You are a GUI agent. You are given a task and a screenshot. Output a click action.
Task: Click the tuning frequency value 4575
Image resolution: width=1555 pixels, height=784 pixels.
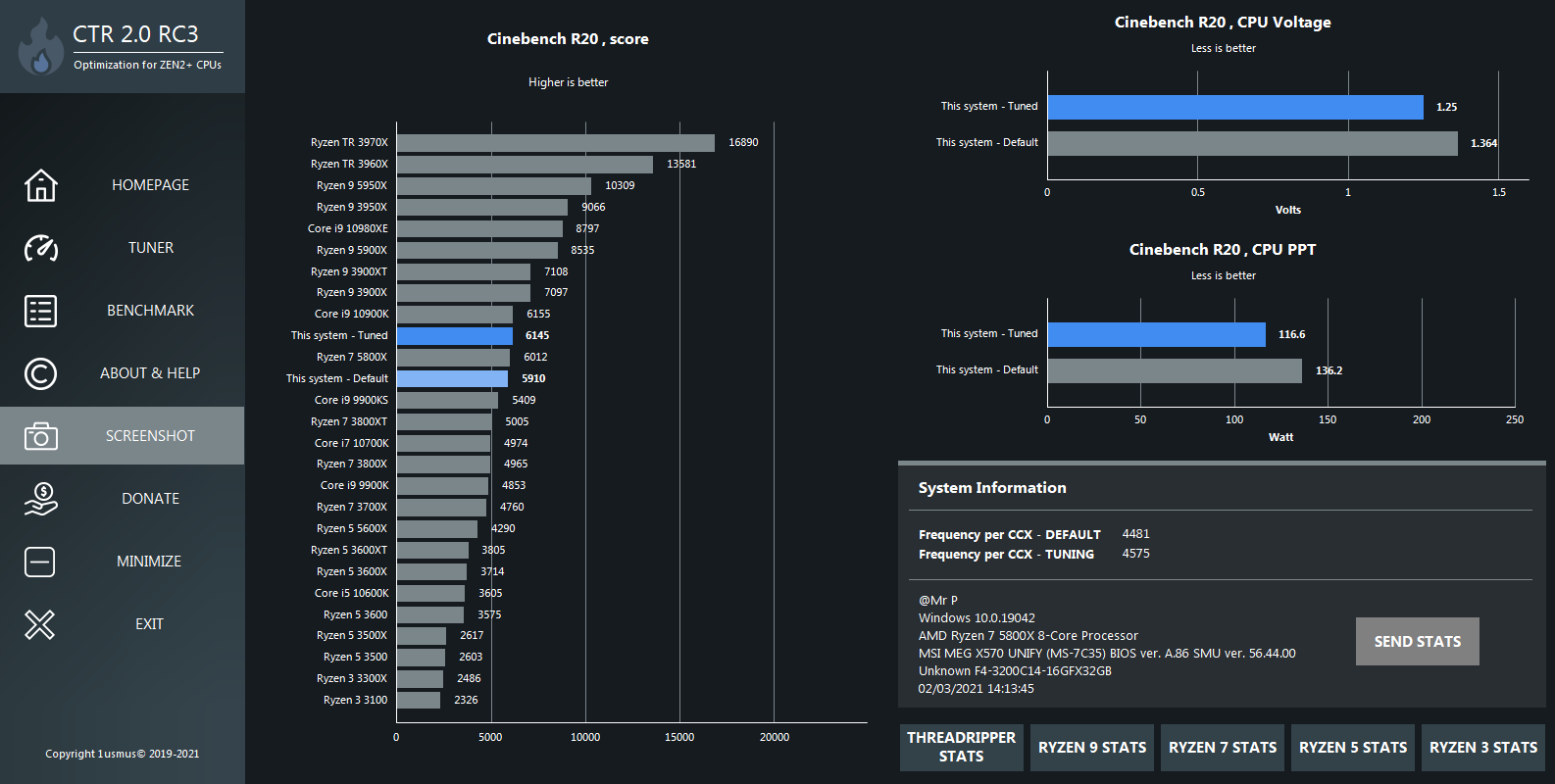pos(1135,554)
